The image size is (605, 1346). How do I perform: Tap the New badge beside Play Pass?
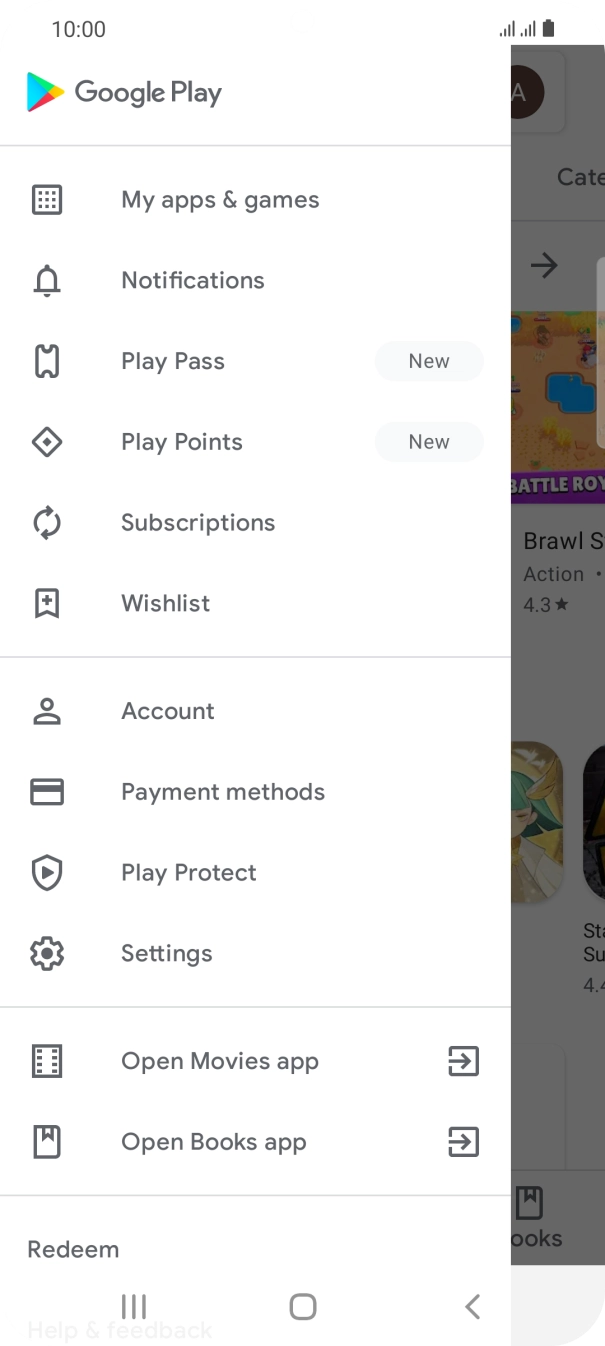pyautogui.click(x=429, y=362)
